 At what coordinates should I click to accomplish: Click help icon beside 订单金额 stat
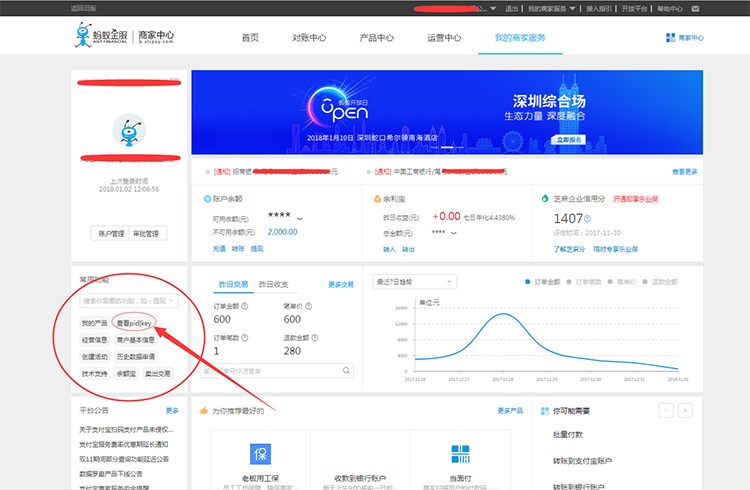244,306
